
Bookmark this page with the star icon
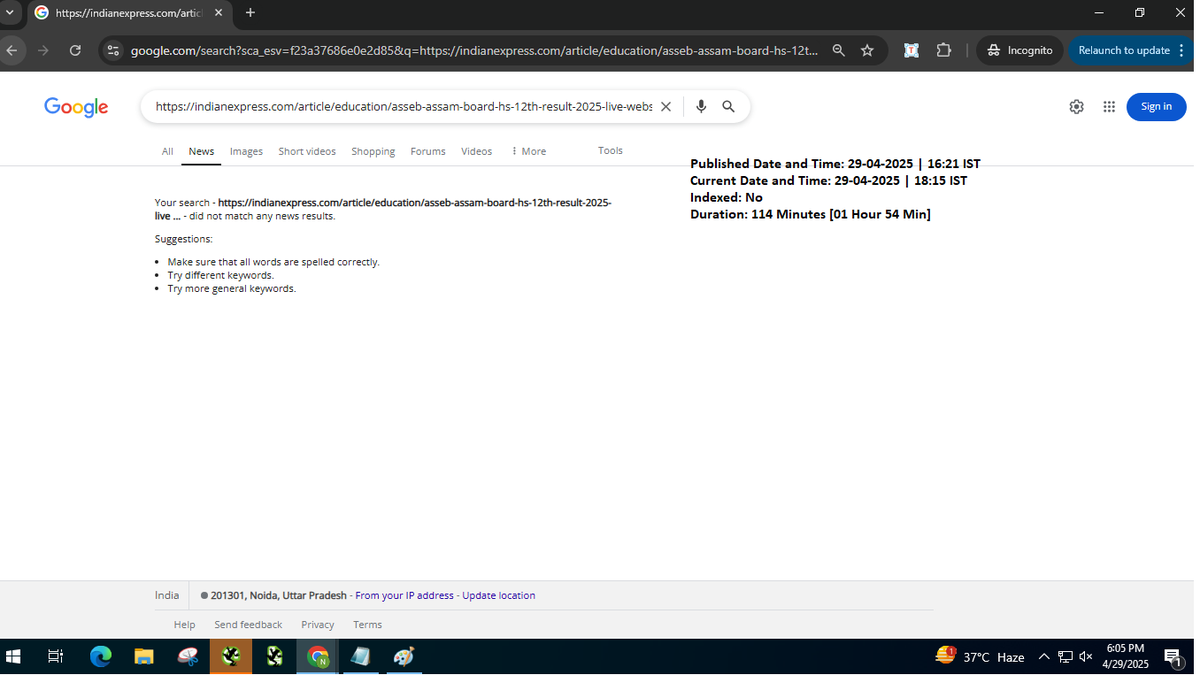[x=867, y=50]
